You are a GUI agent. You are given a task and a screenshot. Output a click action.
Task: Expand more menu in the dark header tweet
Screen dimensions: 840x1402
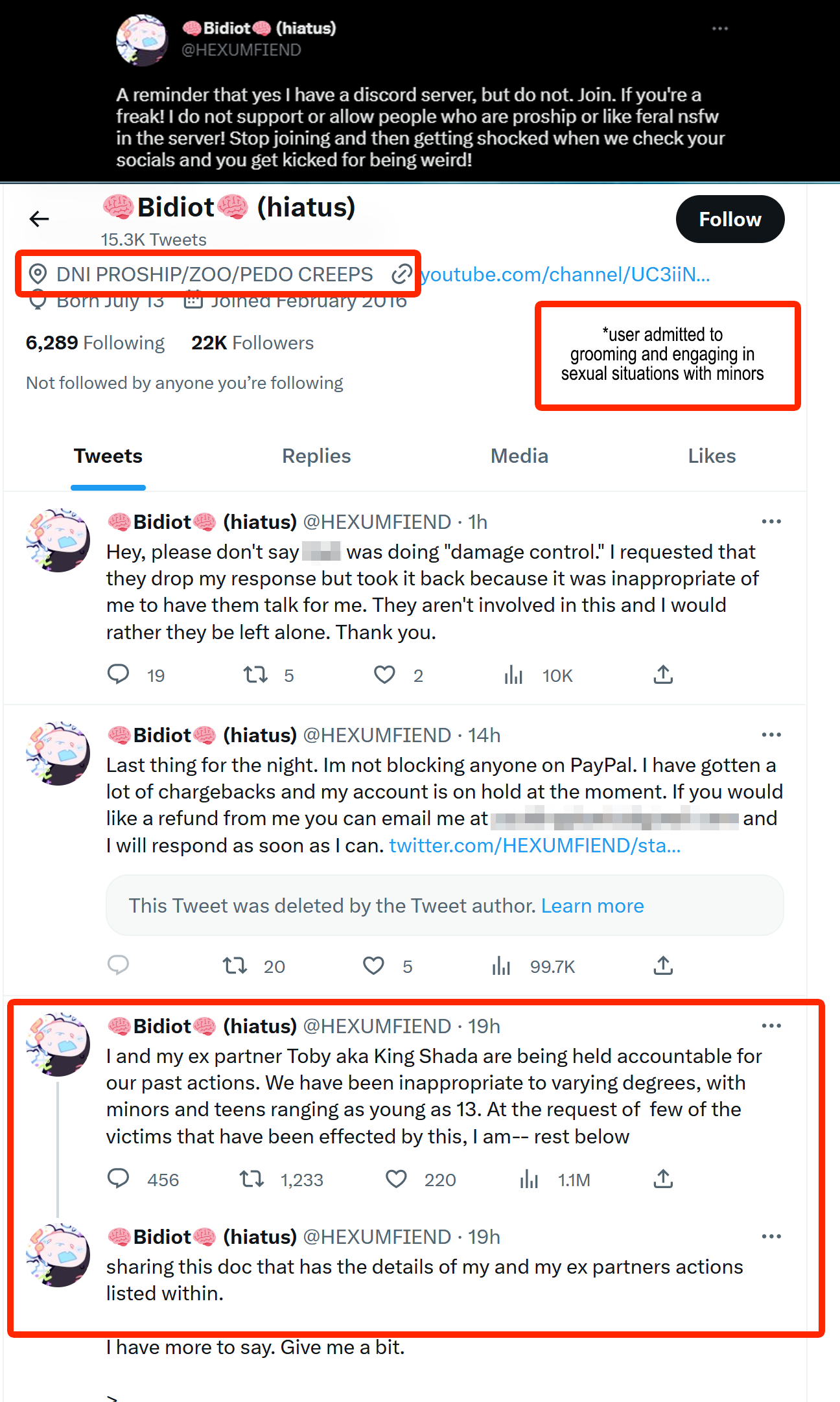pos(720,29)
